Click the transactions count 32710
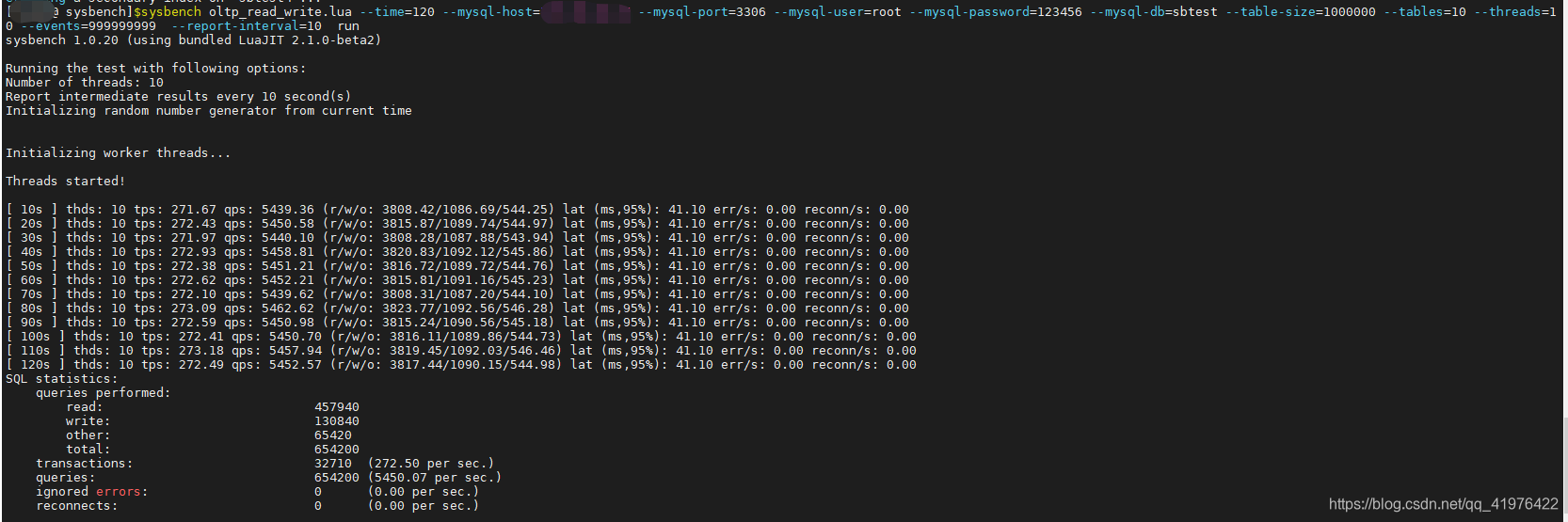The height and width of the screenshot is (522, 1568). (x=333, y=464)
